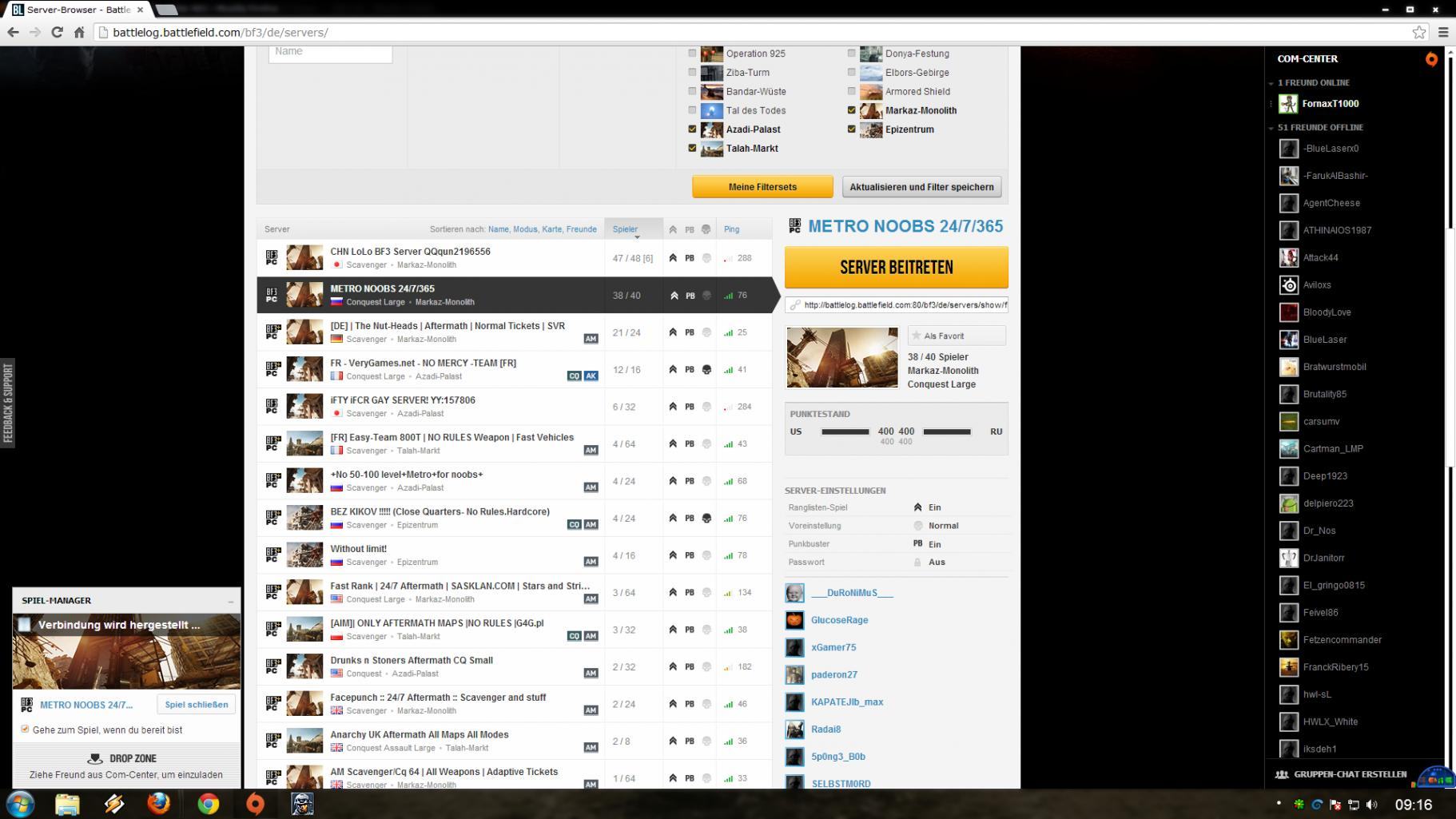Open the Battlefield game taskbar icon

click(301, 804)
